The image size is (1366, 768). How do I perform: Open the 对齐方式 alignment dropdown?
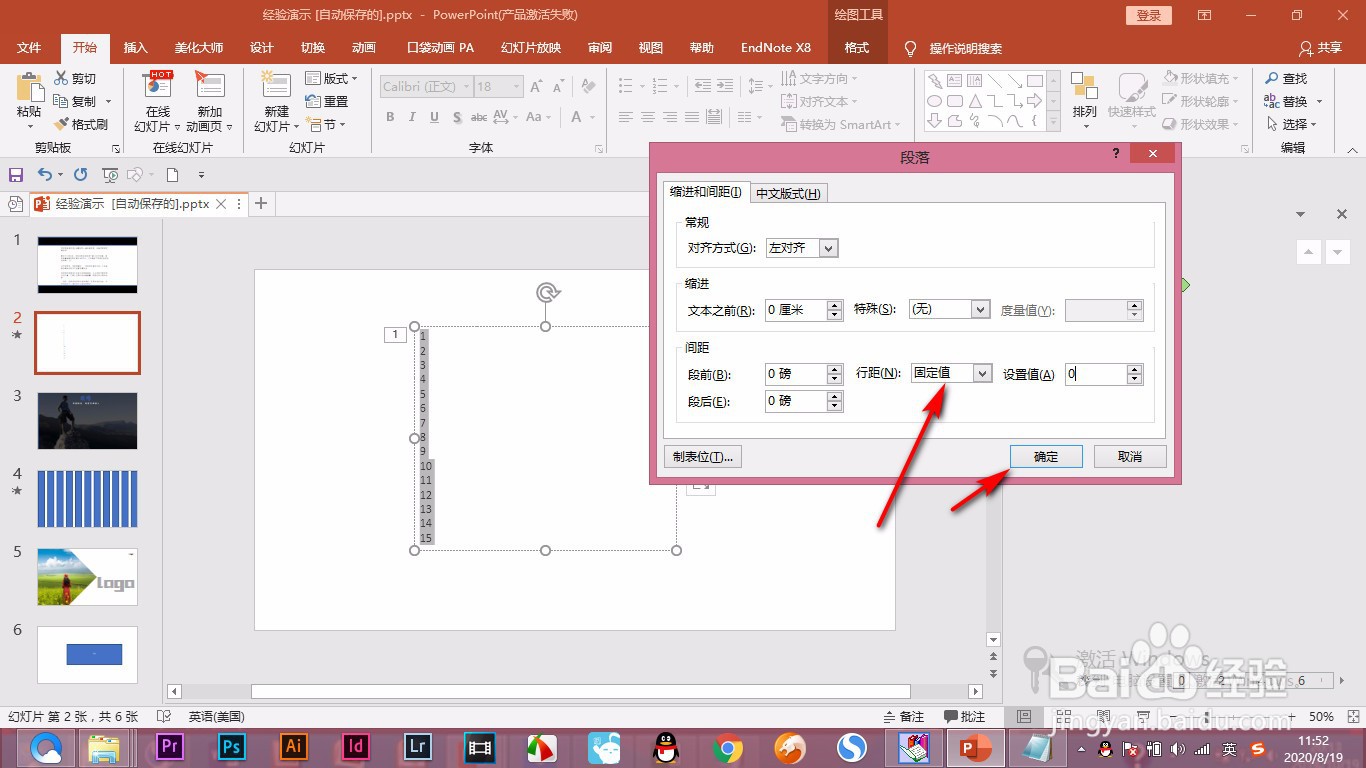800,247
